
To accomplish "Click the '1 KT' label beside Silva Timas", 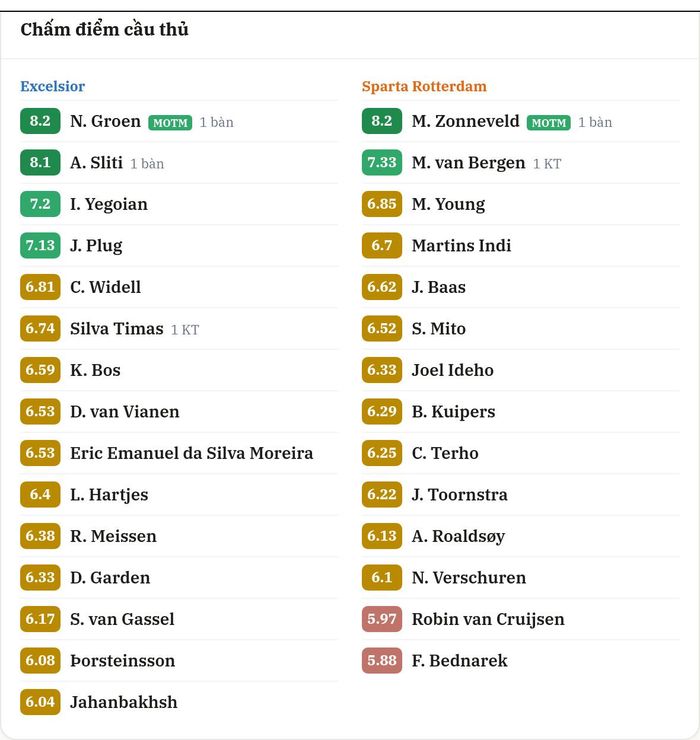I will click(x=185, y=330).
